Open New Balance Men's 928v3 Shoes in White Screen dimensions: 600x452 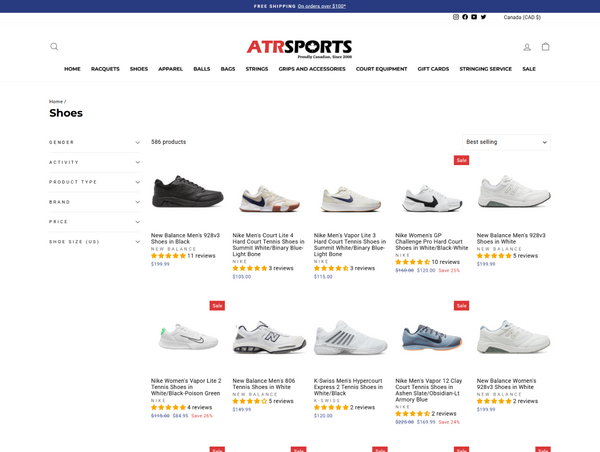(x=511, y=238)
